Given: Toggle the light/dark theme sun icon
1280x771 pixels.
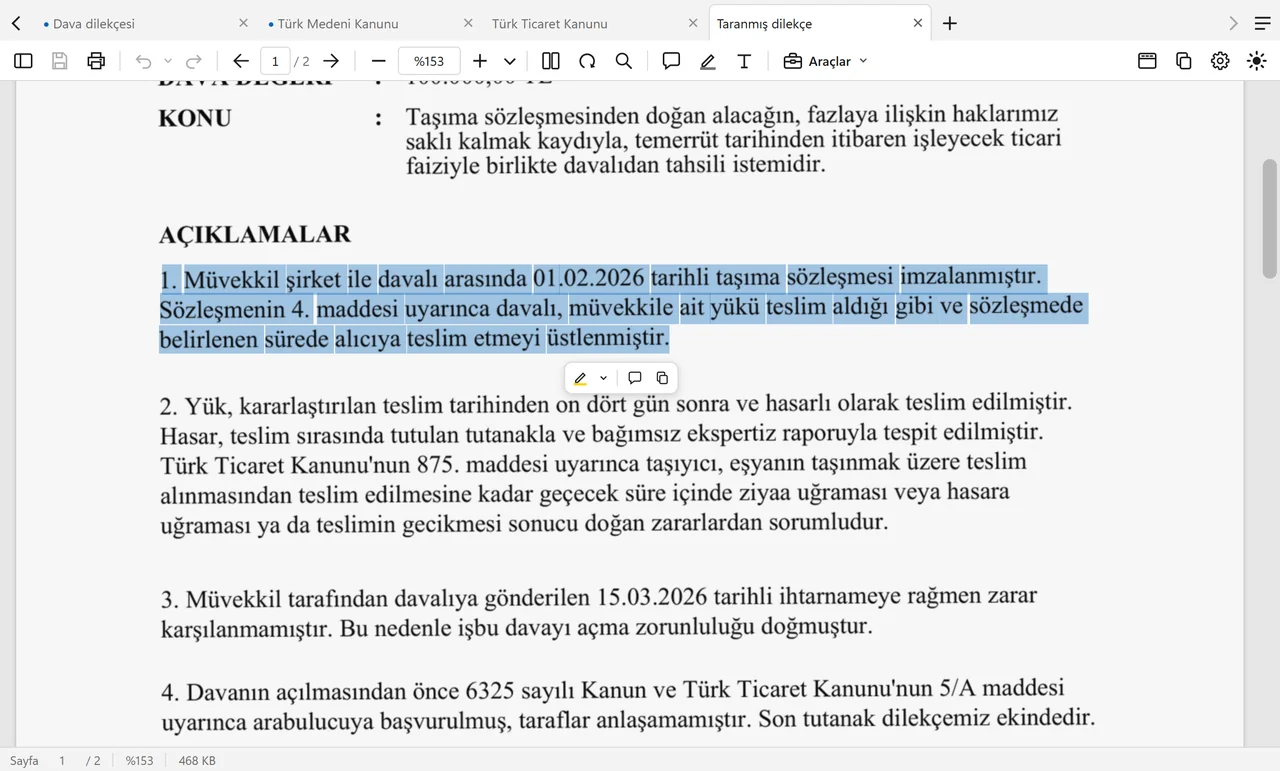Looking at the screenshot, I should click(1257, 61).
